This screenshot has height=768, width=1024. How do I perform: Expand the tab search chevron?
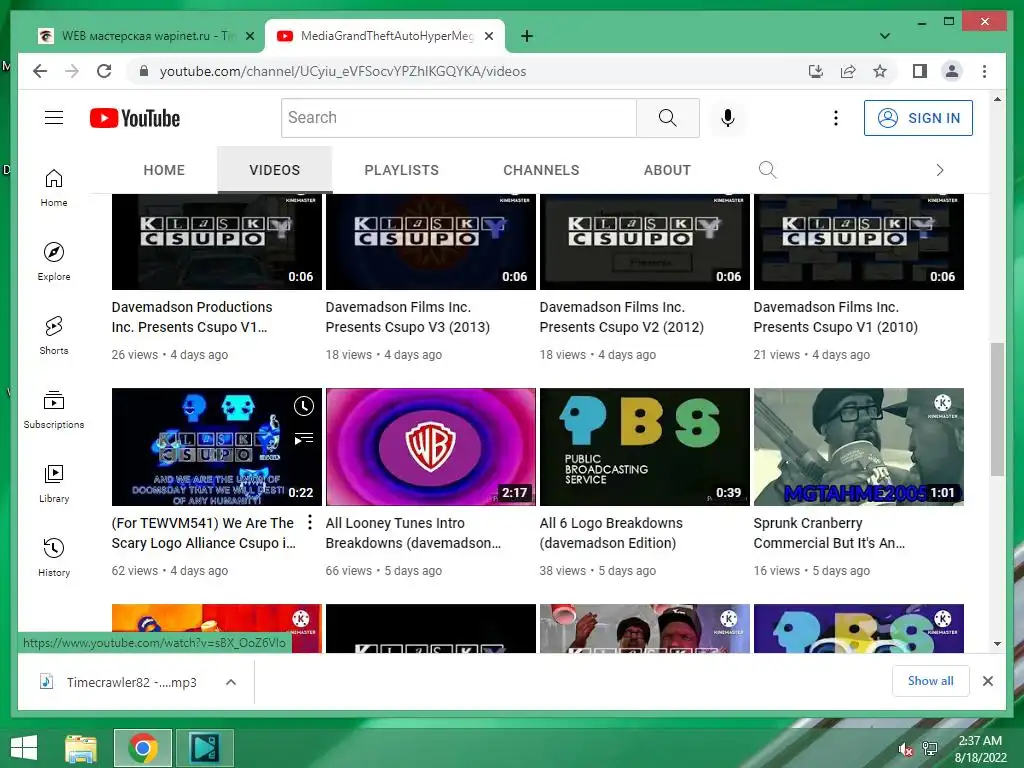[x=885, y=36]
